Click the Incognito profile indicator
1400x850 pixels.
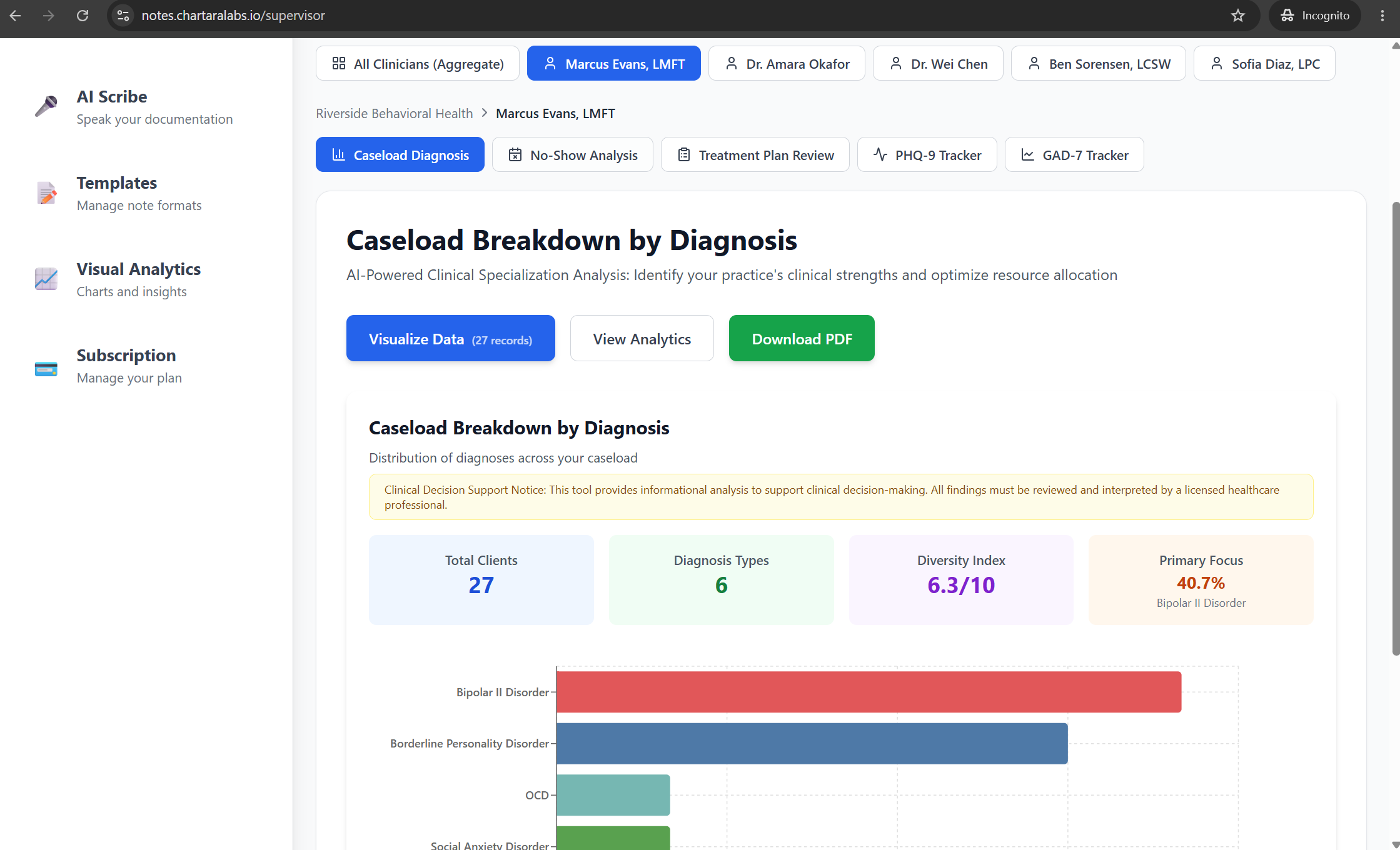(1314, 16)
